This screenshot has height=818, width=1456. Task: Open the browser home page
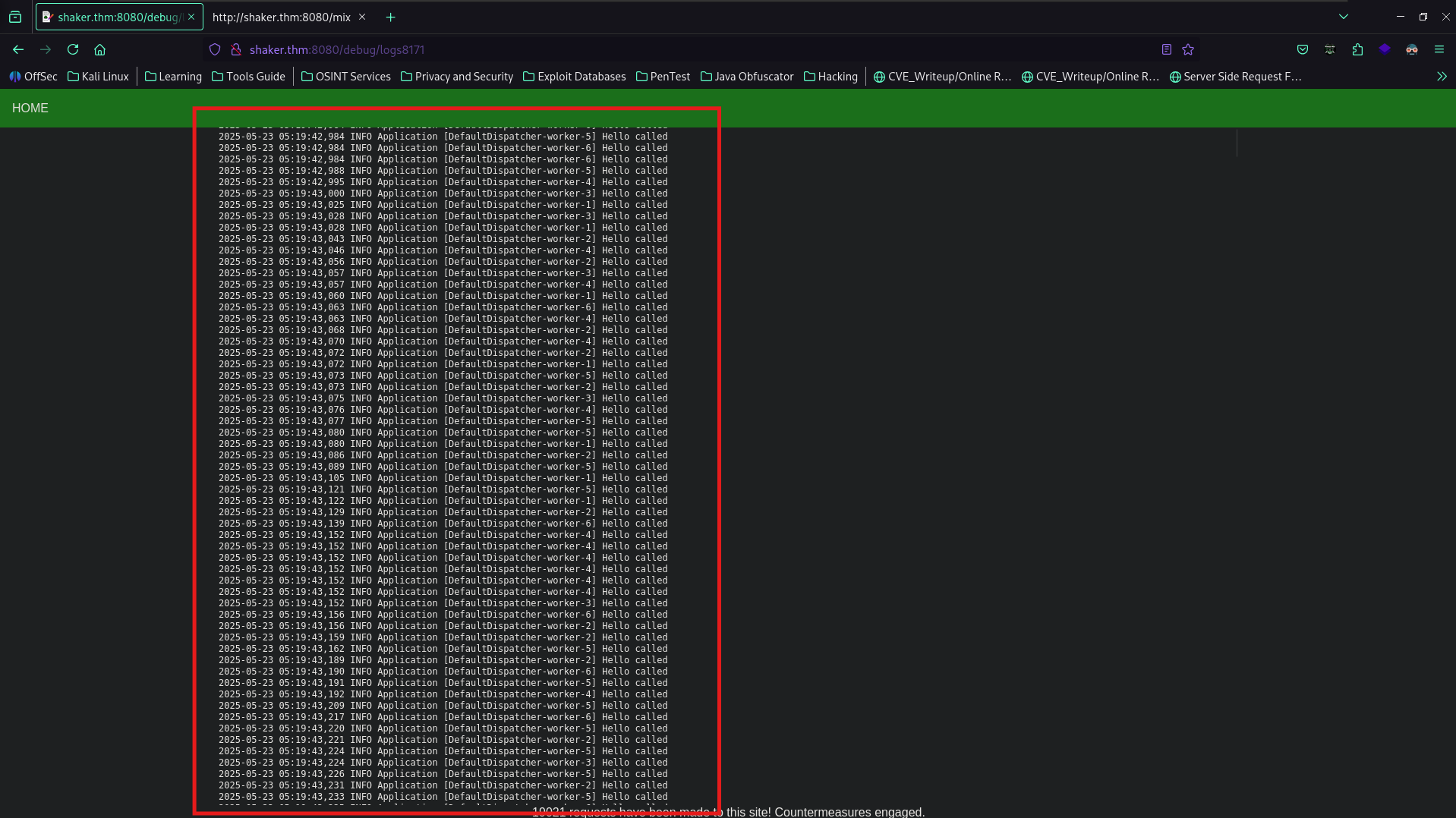point(99,49)
